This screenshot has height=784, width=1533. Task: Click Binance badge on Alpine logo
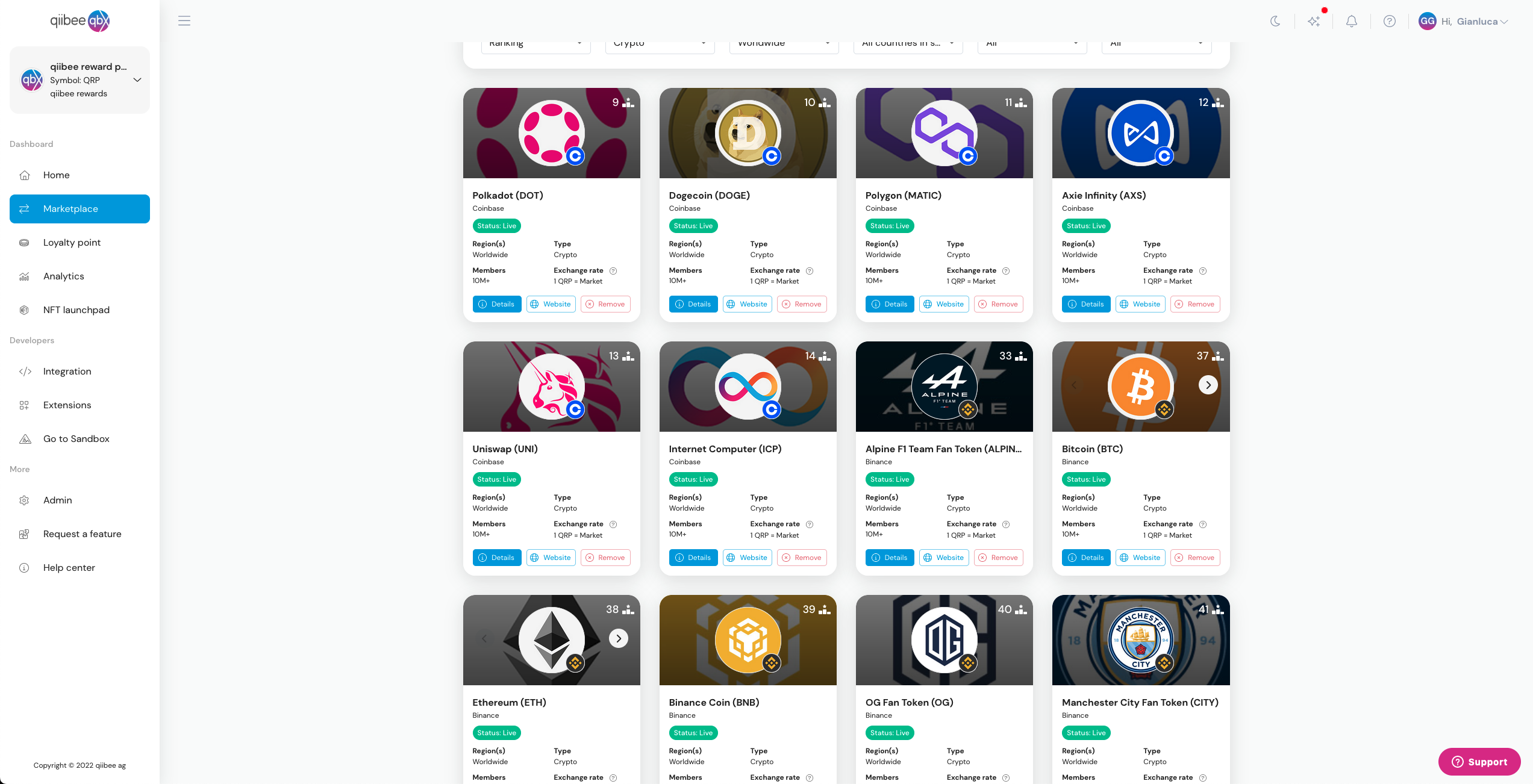(967, 409)
